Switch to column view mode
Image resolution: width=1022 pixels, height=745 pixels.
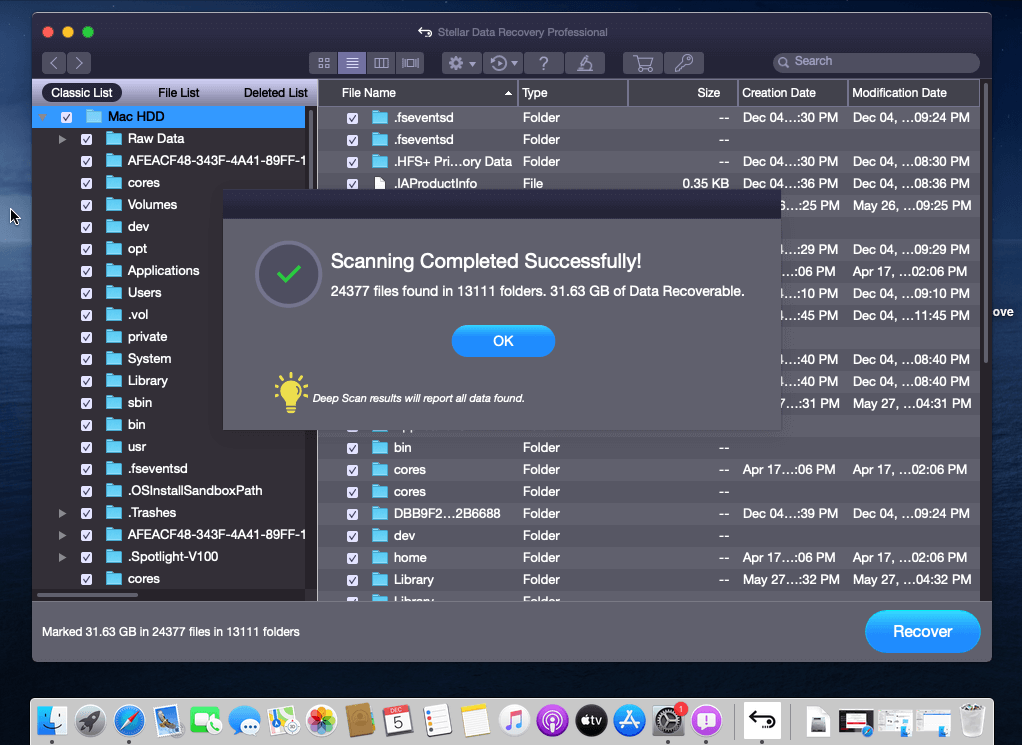point(381,63)
